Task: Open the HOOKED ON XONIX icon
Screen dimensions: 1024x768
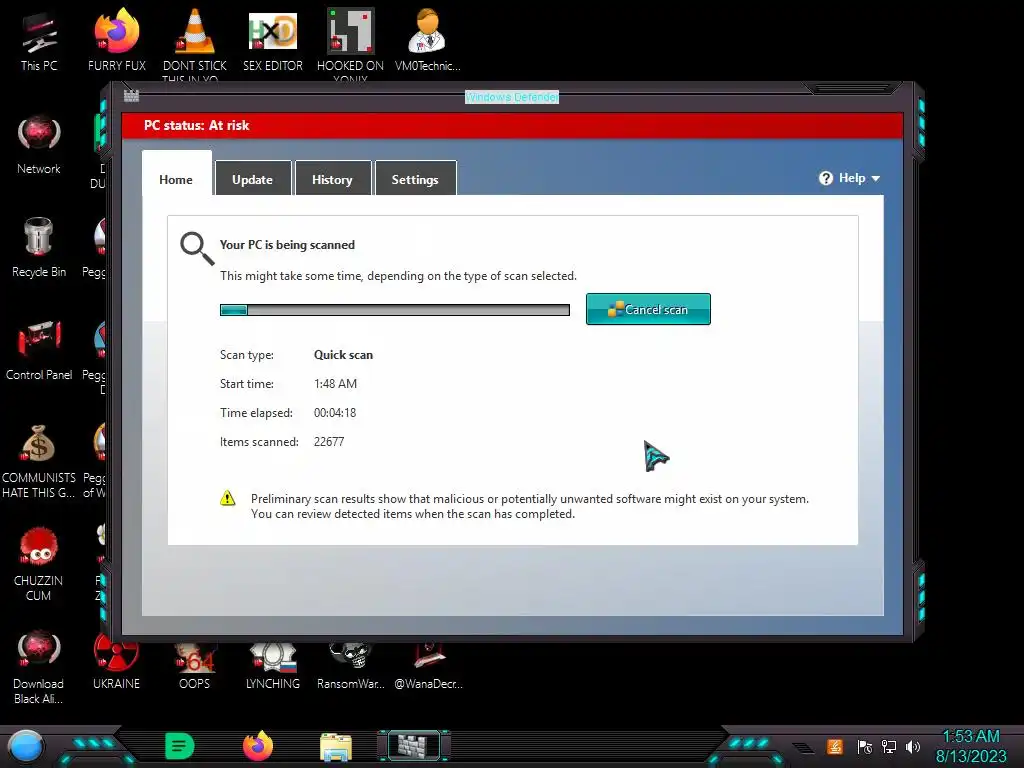Action: [x=350, y=40]
